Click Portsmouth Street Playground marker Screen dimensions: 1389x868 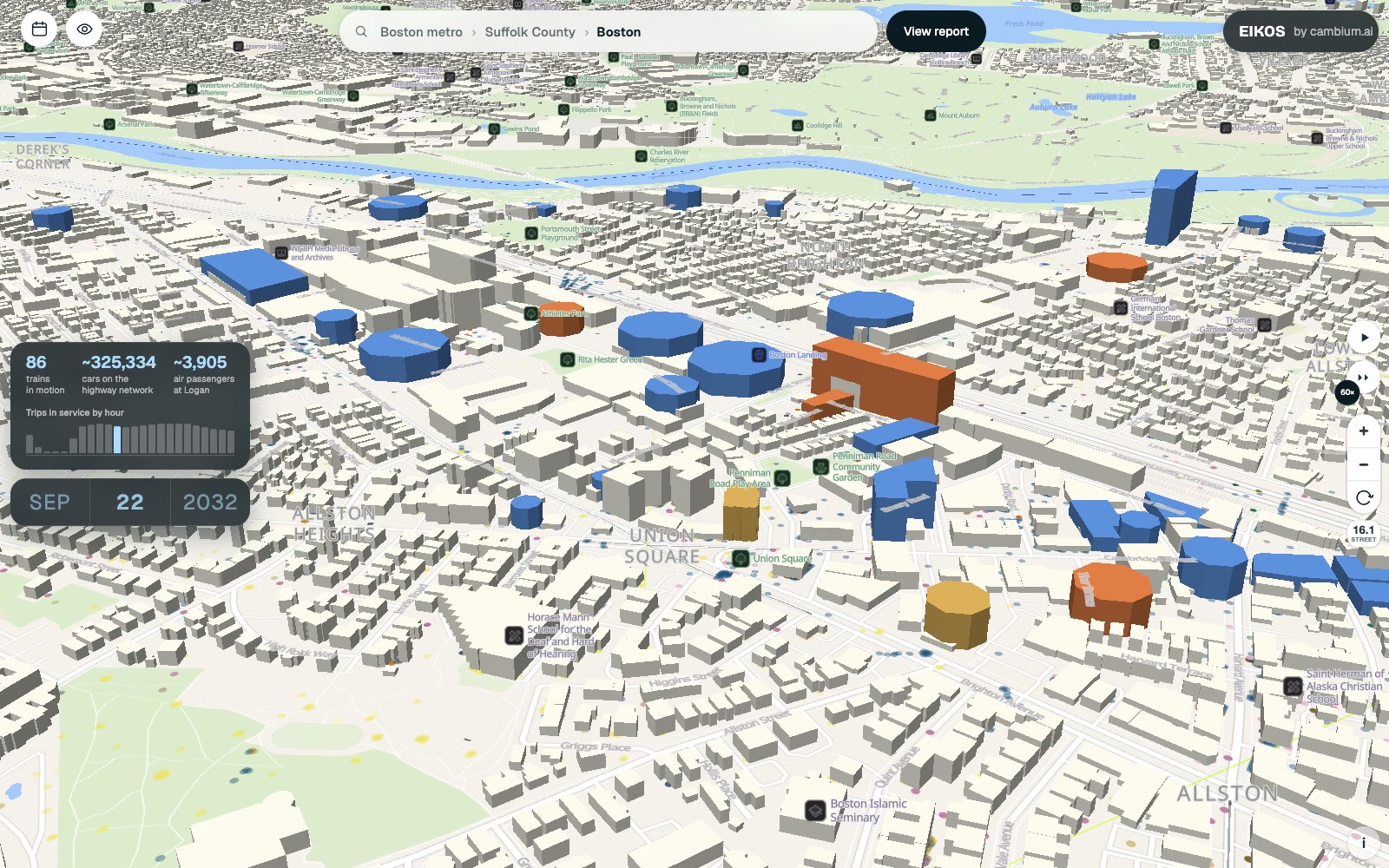point(531,233)
